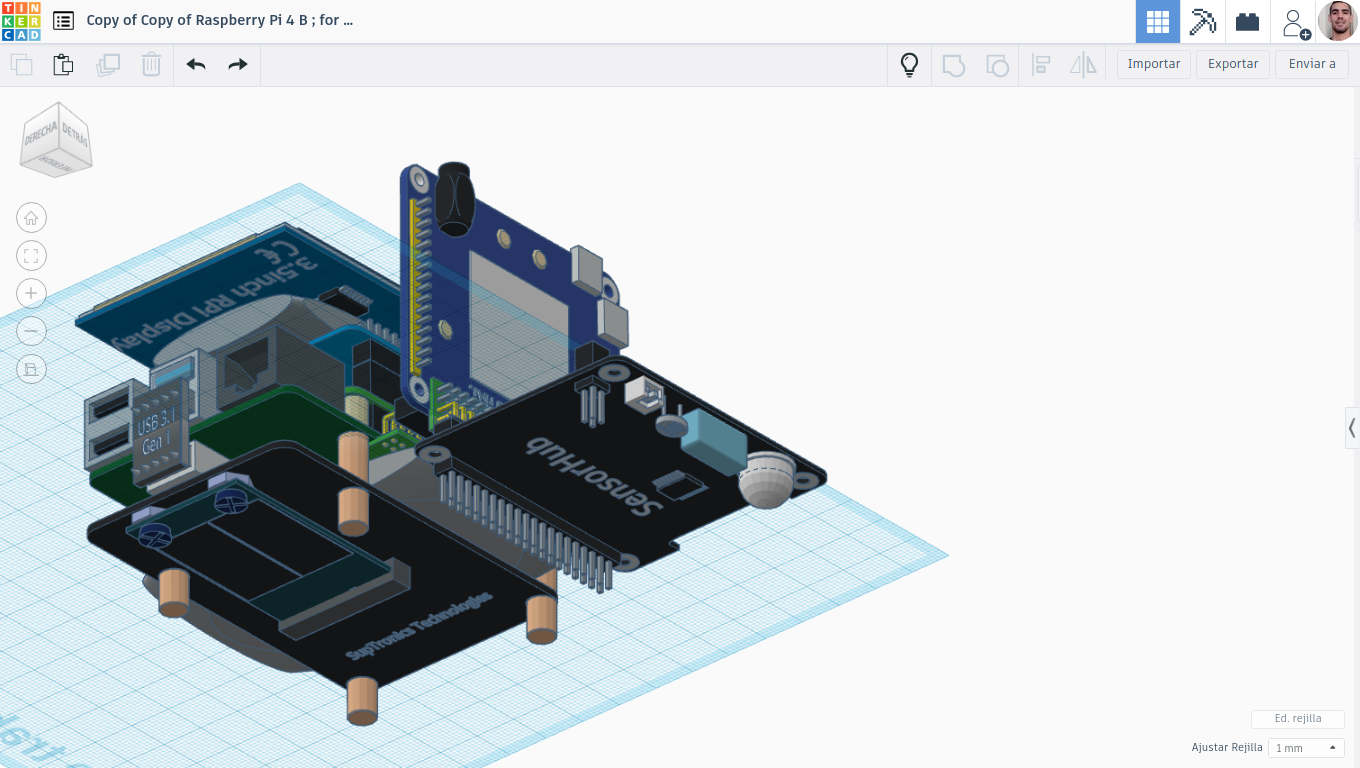Open the Blocks pickaxe mode
Image resolution: width=1360 pixels, height=768 pixels.
1202,21
